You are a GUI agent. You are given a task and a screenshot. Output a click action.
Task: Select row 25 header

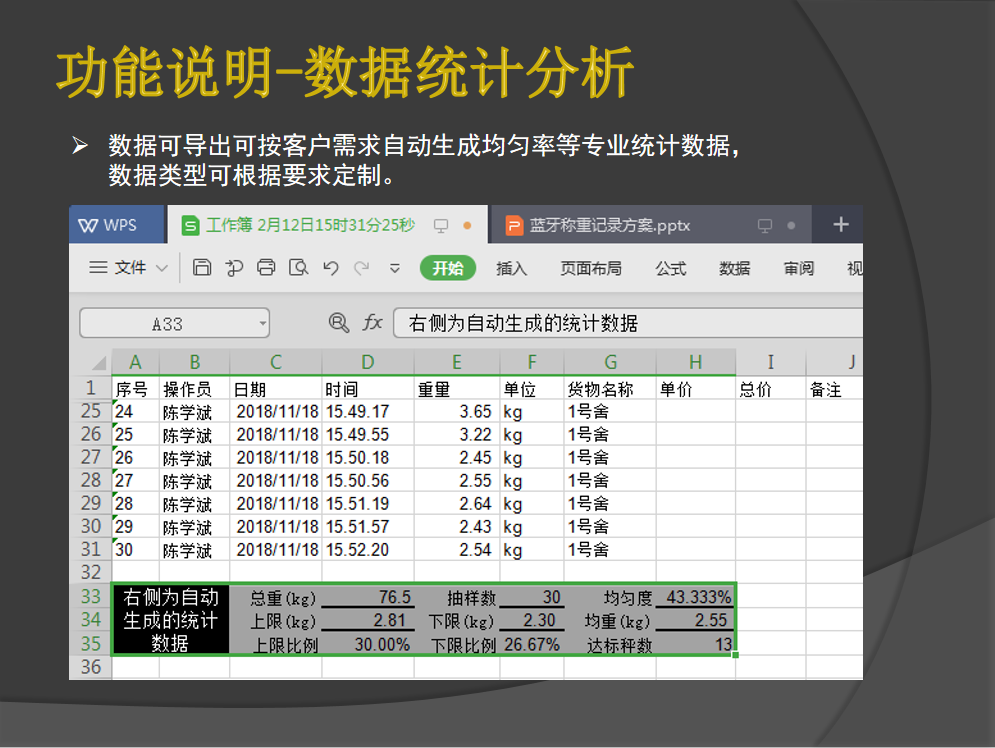click(x=91, y=411)
